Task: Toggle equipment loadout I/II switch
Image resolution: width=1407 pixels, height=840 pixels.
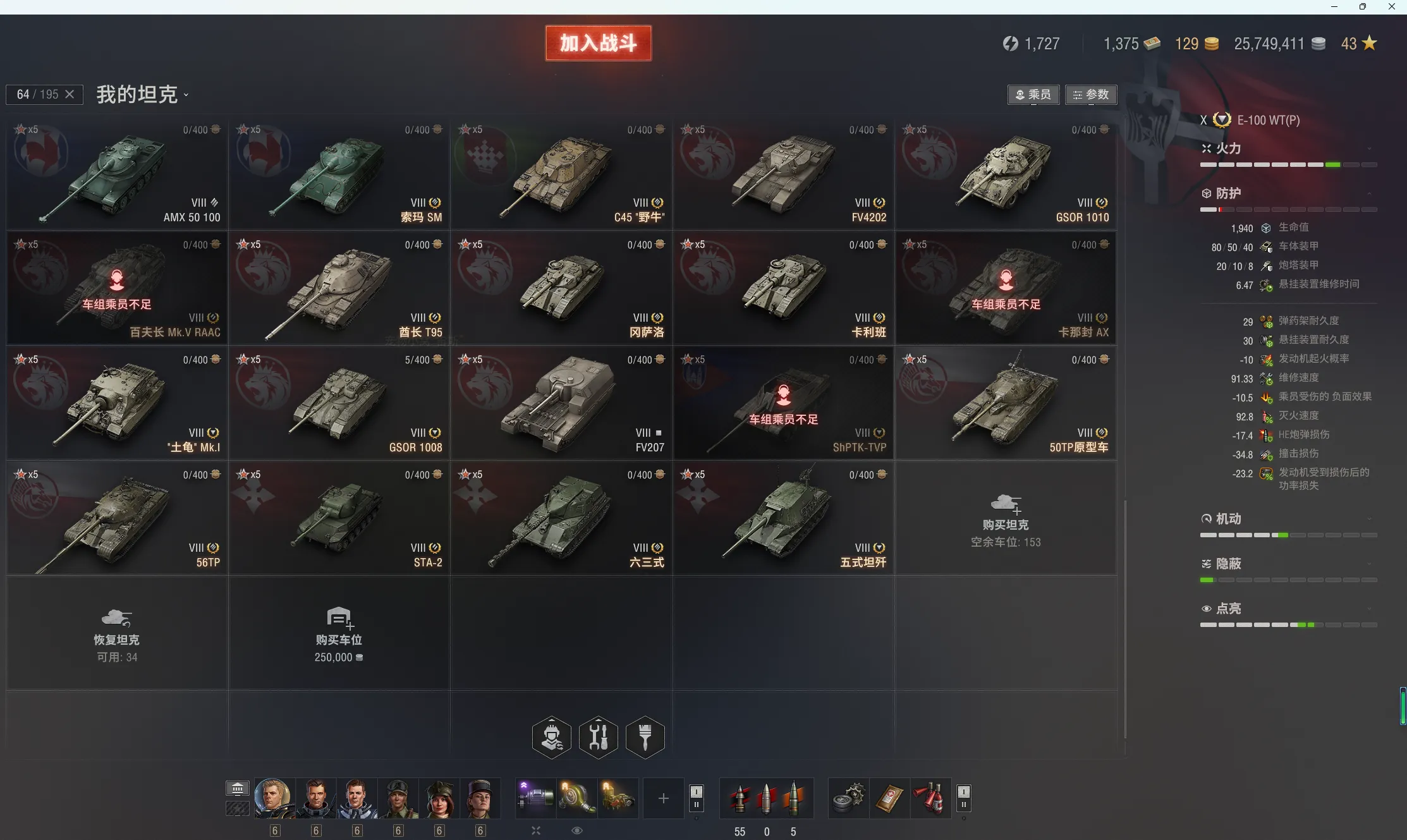Action: tap(697, 798)
